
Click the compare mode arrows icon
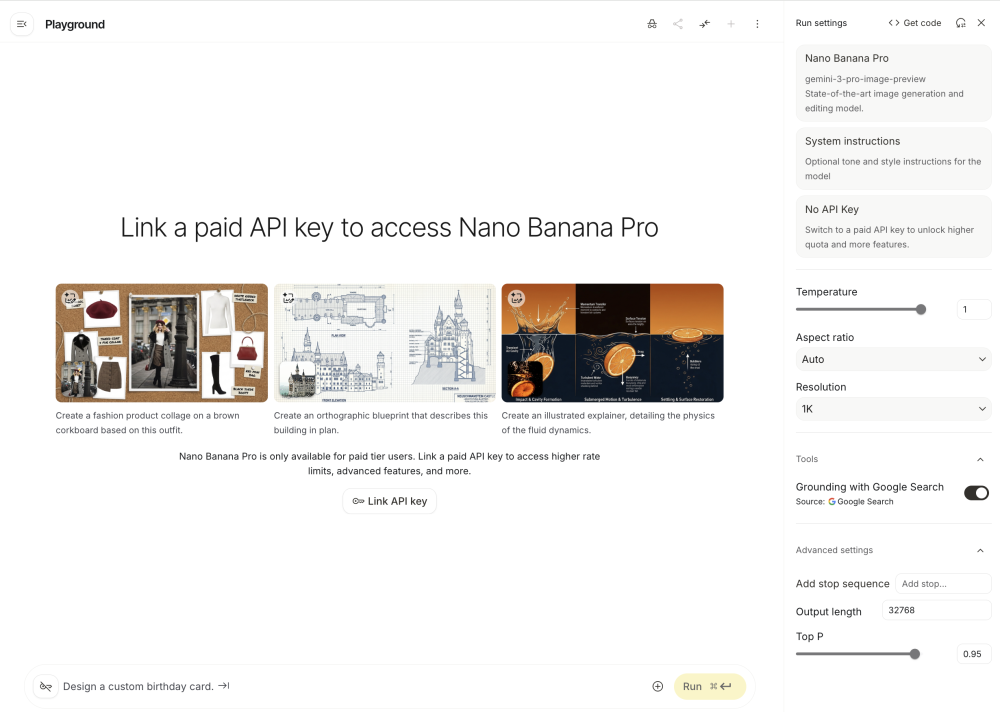705,24
